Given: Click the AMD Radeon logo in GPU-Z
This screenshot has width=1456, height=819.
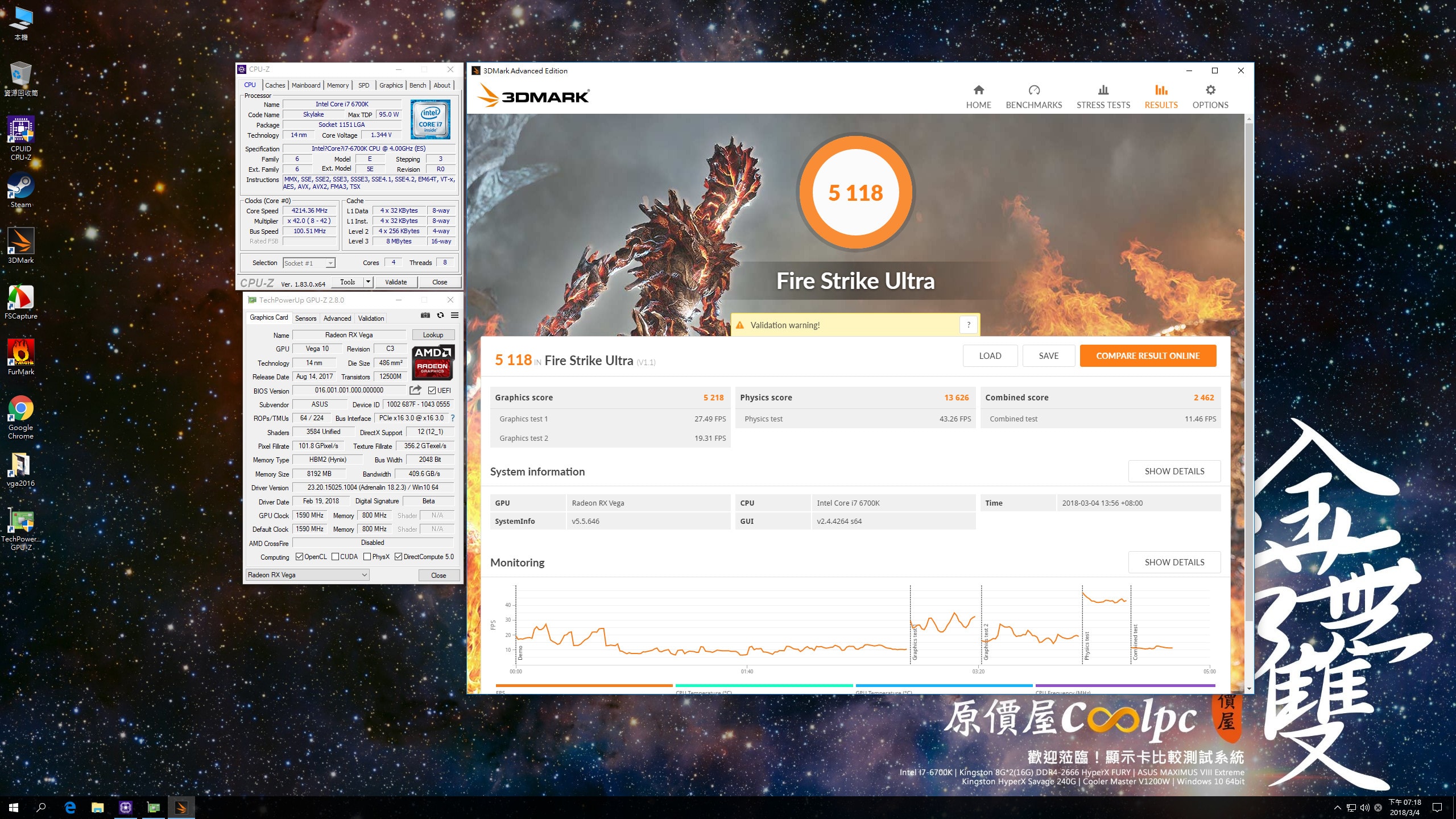Looking at the screenshot, I should (432, 362).
